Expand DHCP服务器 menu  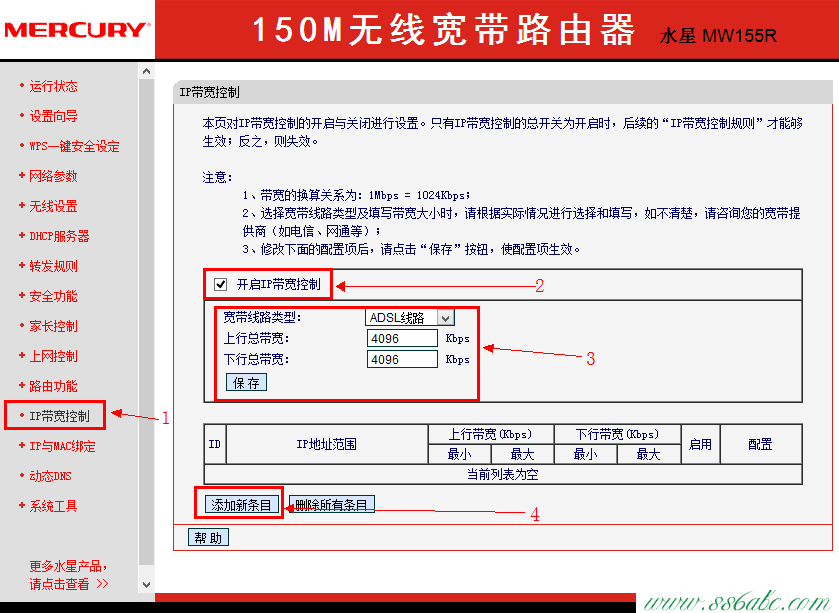[59, 236]
